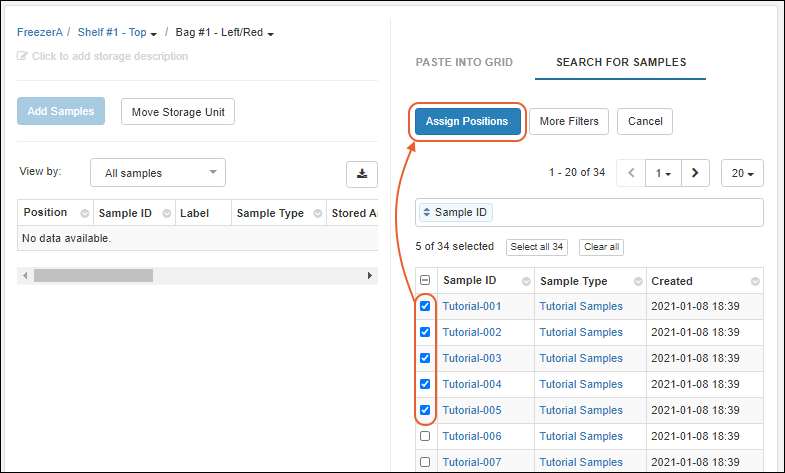
Task: Open Created column header menu icon
Action: pos(755,282)
